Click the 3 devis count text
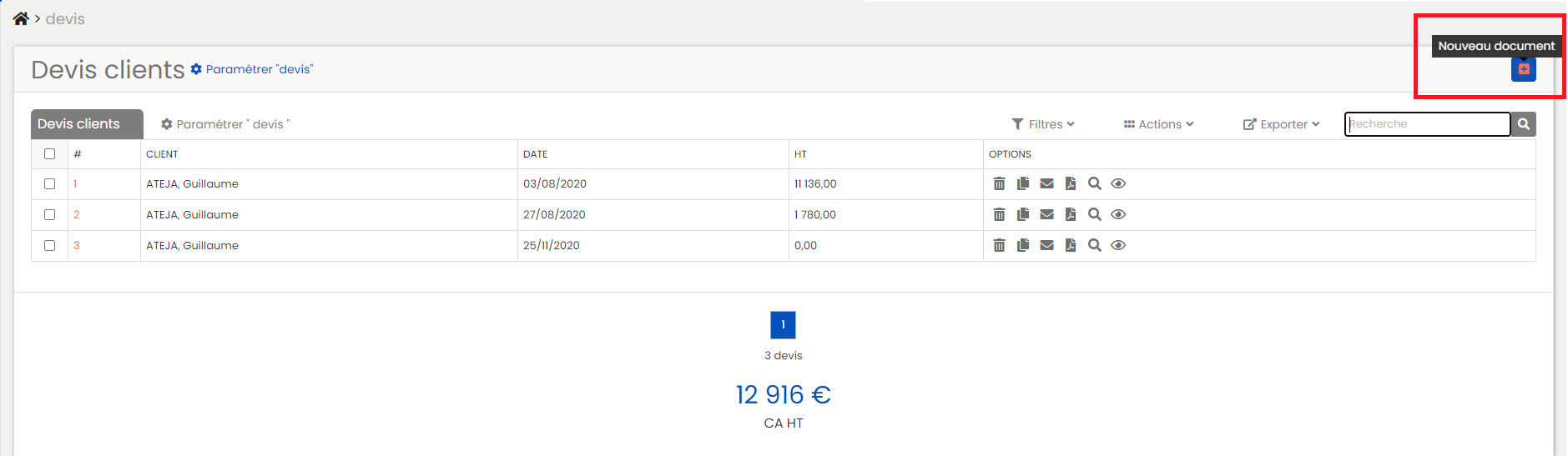 783,355
